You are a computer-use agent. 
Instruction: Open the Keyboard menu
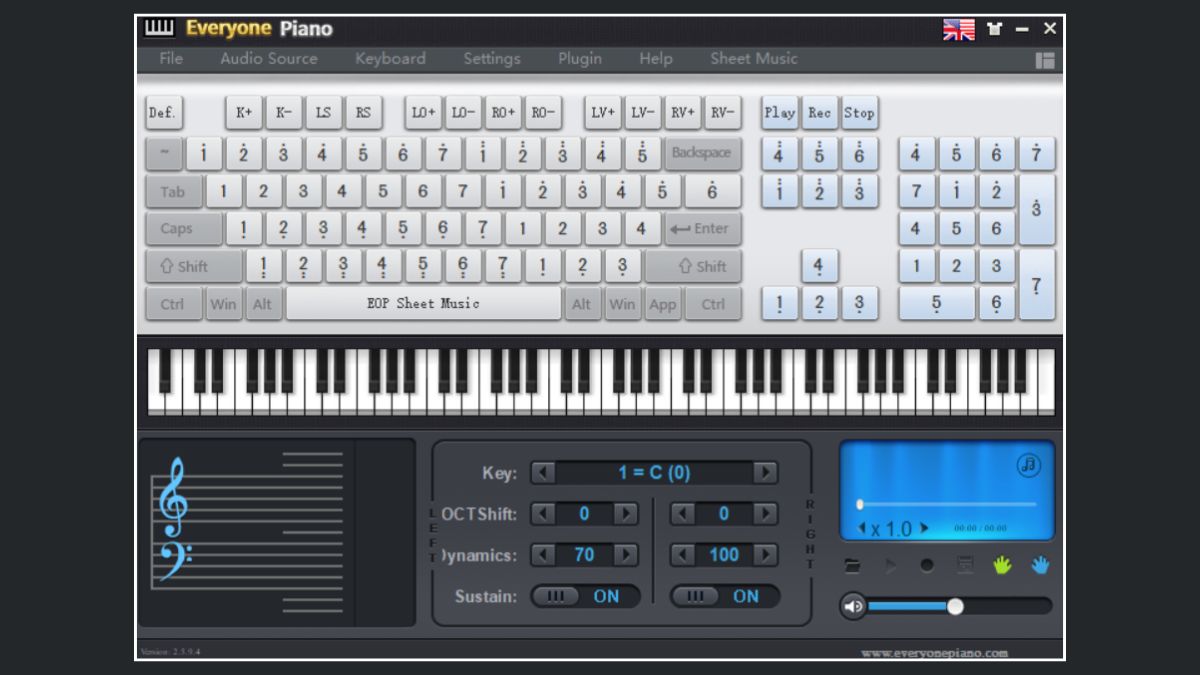390,59
